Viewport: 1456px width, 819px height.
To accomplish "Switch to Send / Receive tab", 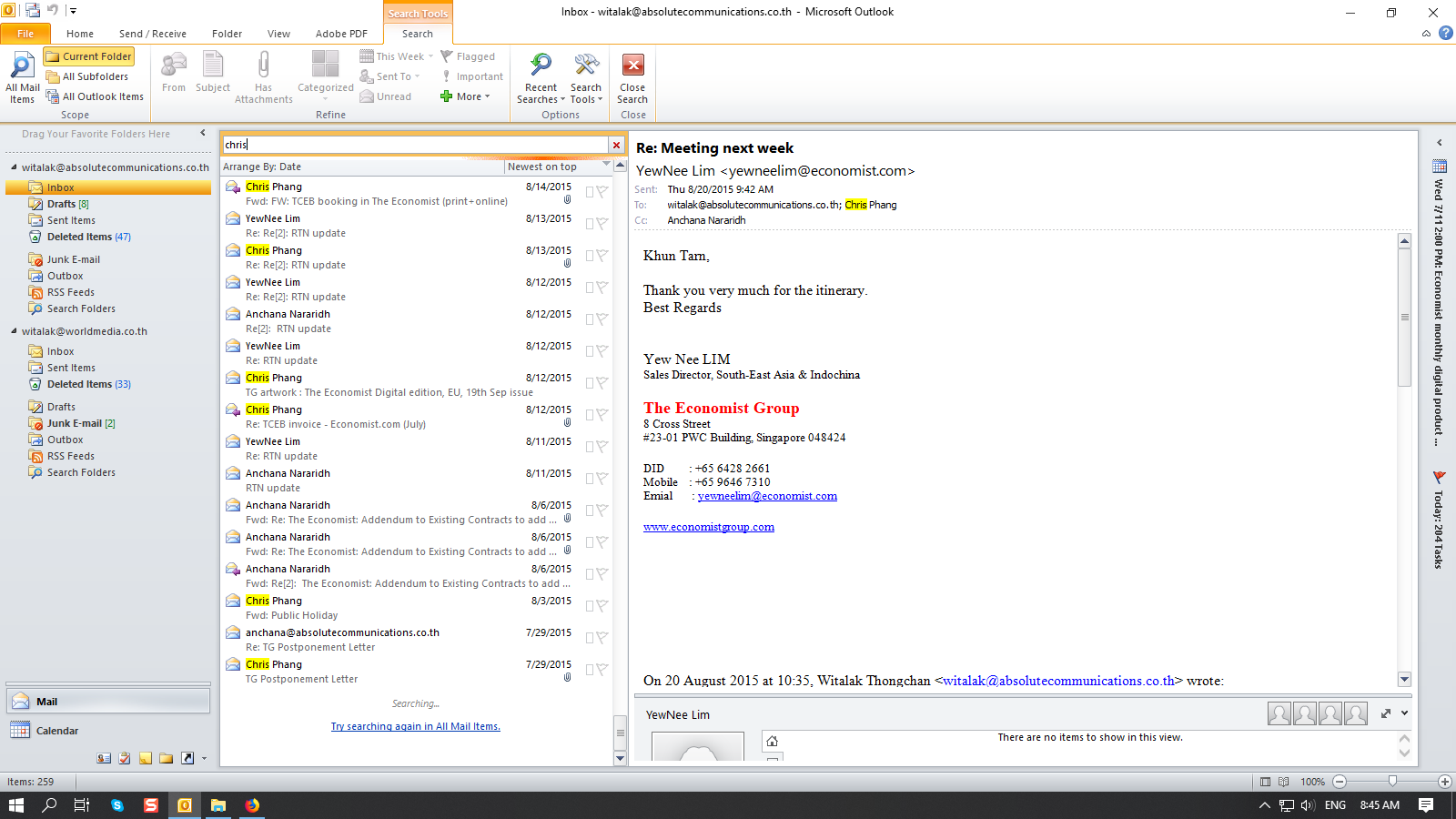I will point(153,34).
